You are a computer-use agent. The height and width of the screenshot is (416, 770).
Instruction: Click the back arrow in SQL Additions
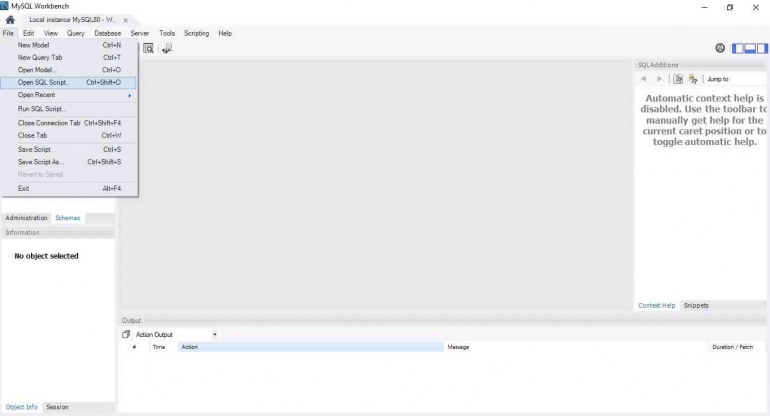coord(644,79)
